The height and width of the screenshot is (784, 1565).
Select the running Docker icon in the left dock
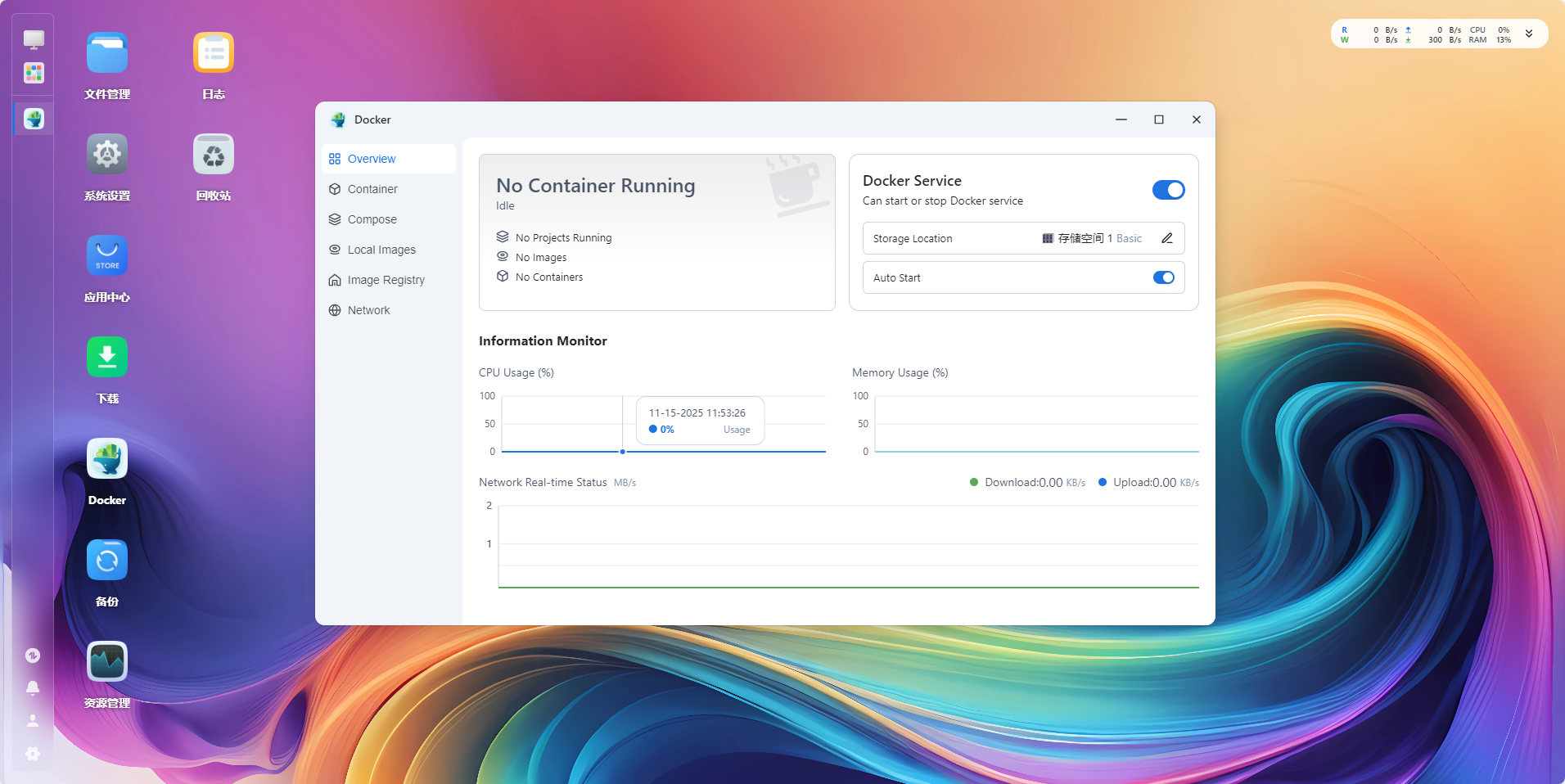[34, 119]
